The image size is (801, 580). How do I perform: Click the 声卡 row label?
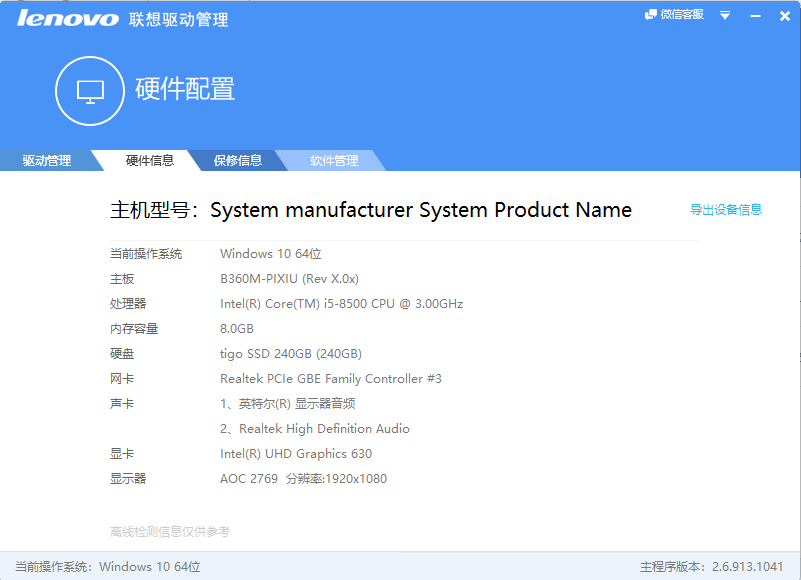tap(122, 404)
